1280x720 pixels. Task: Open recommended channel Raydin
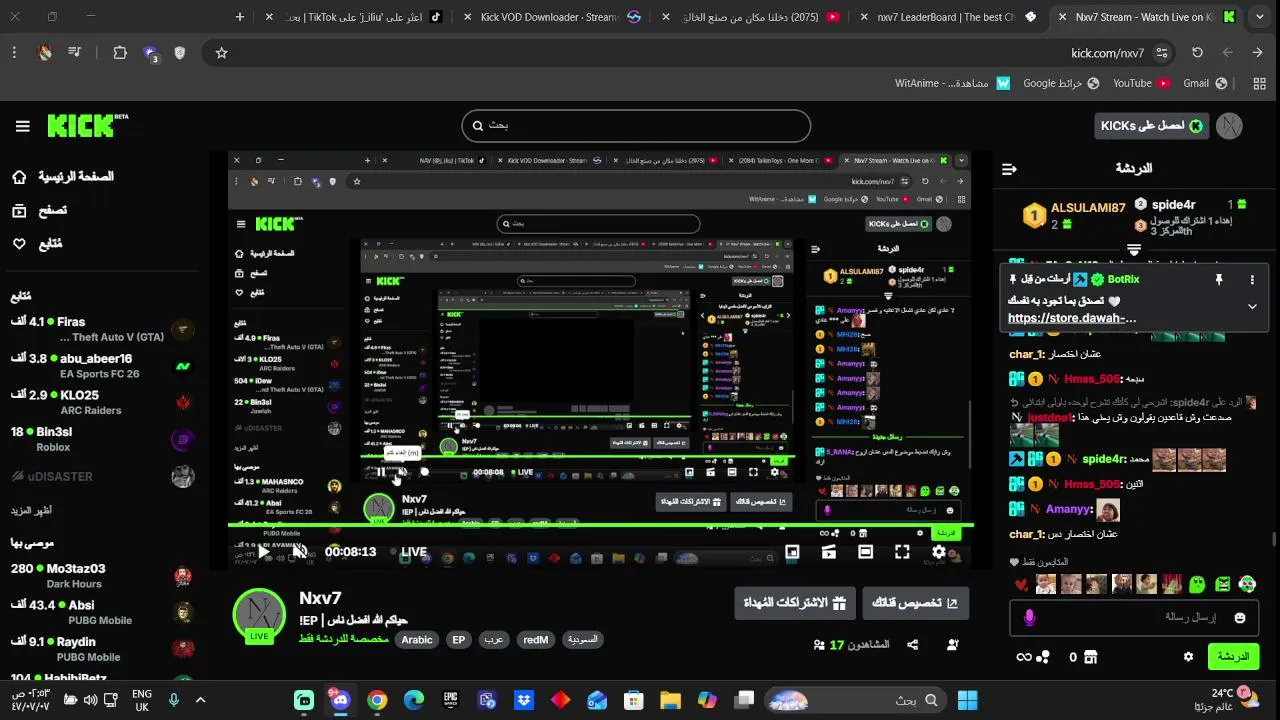pyautogui.click(x=100, y=649)
